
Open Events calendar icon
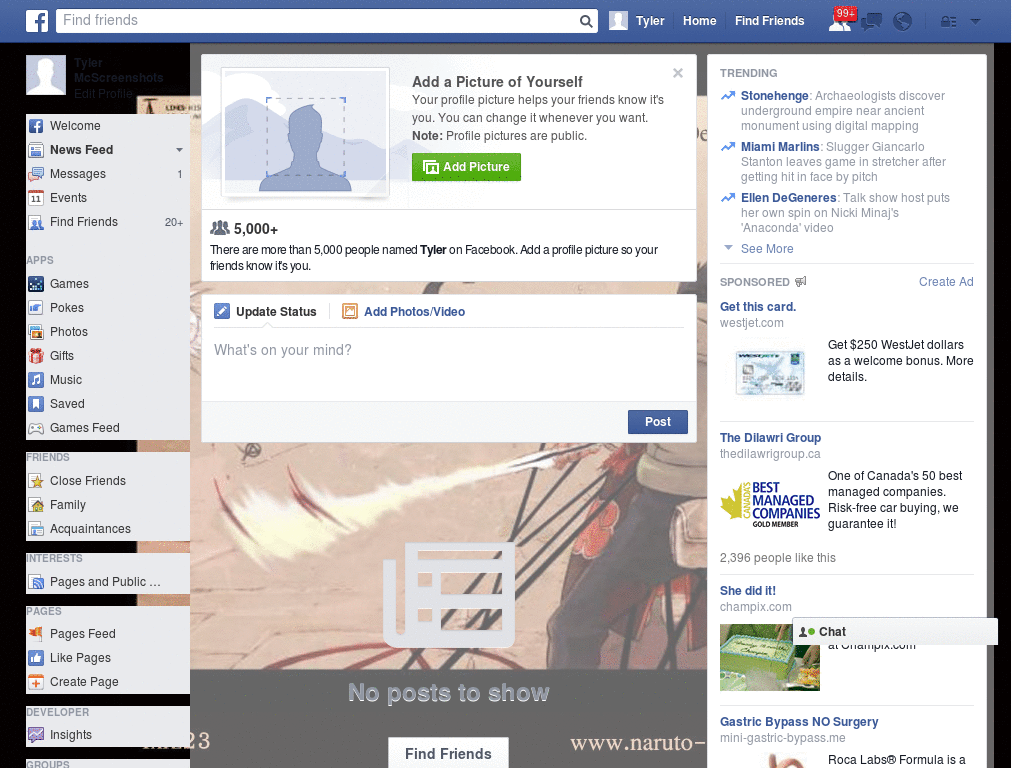coord(36,199)
